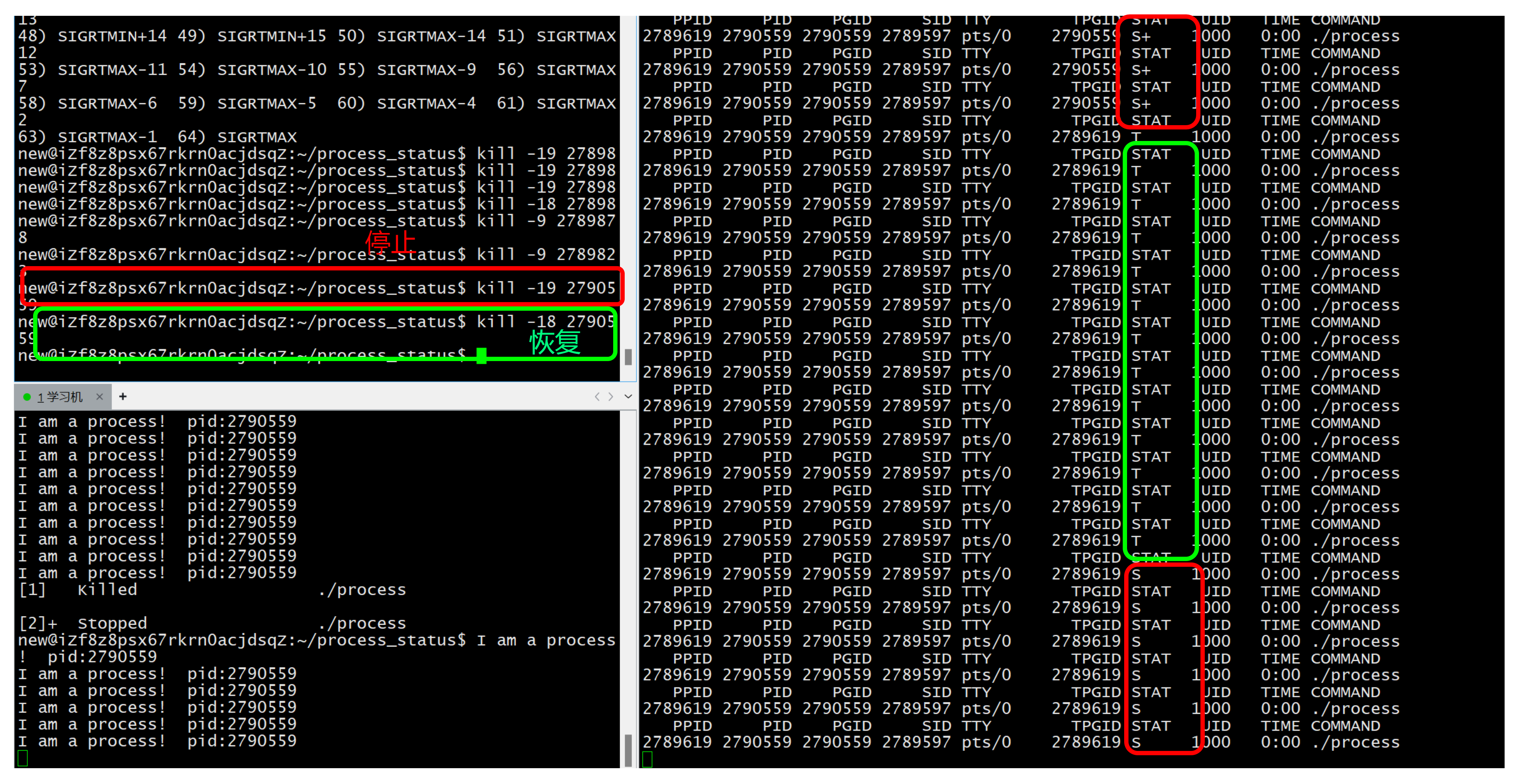
Task: Click the scrollbar thumb of the process-output terminal pane
Action: tap(628, 750)
